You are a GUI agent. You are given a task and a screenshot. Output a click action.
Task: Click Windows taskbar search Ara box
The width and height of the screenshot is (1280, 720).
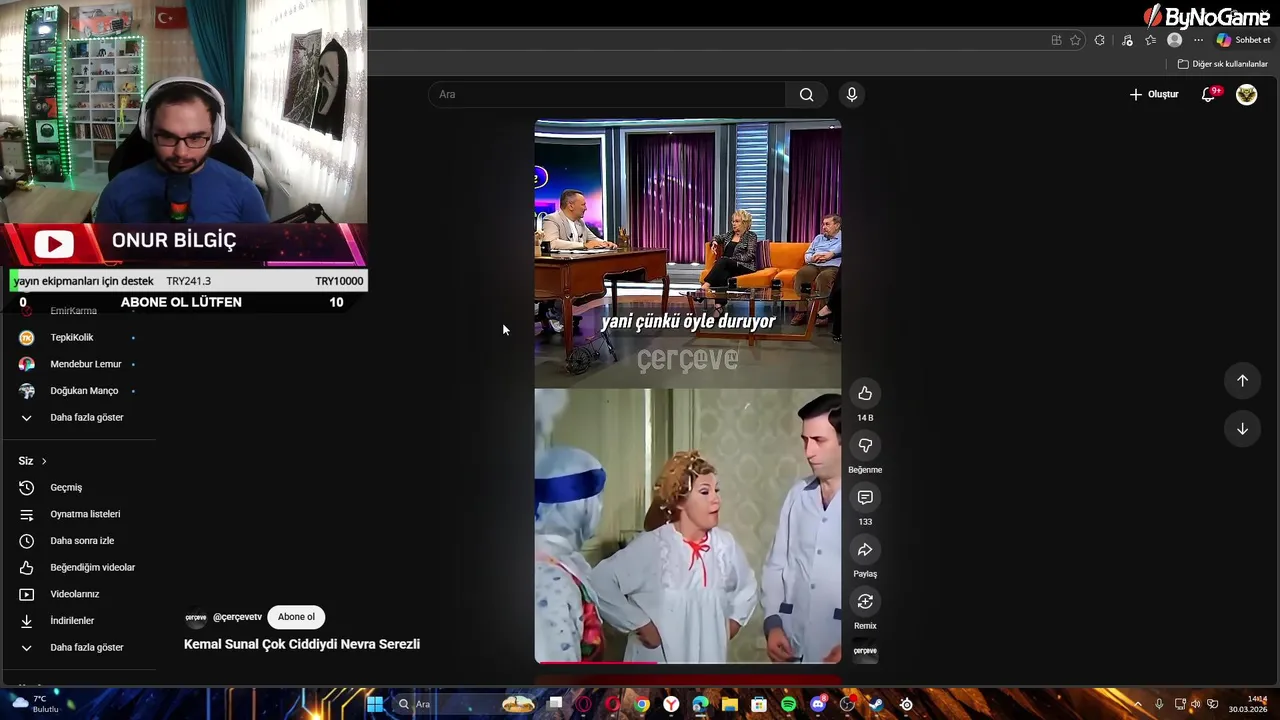465,704
